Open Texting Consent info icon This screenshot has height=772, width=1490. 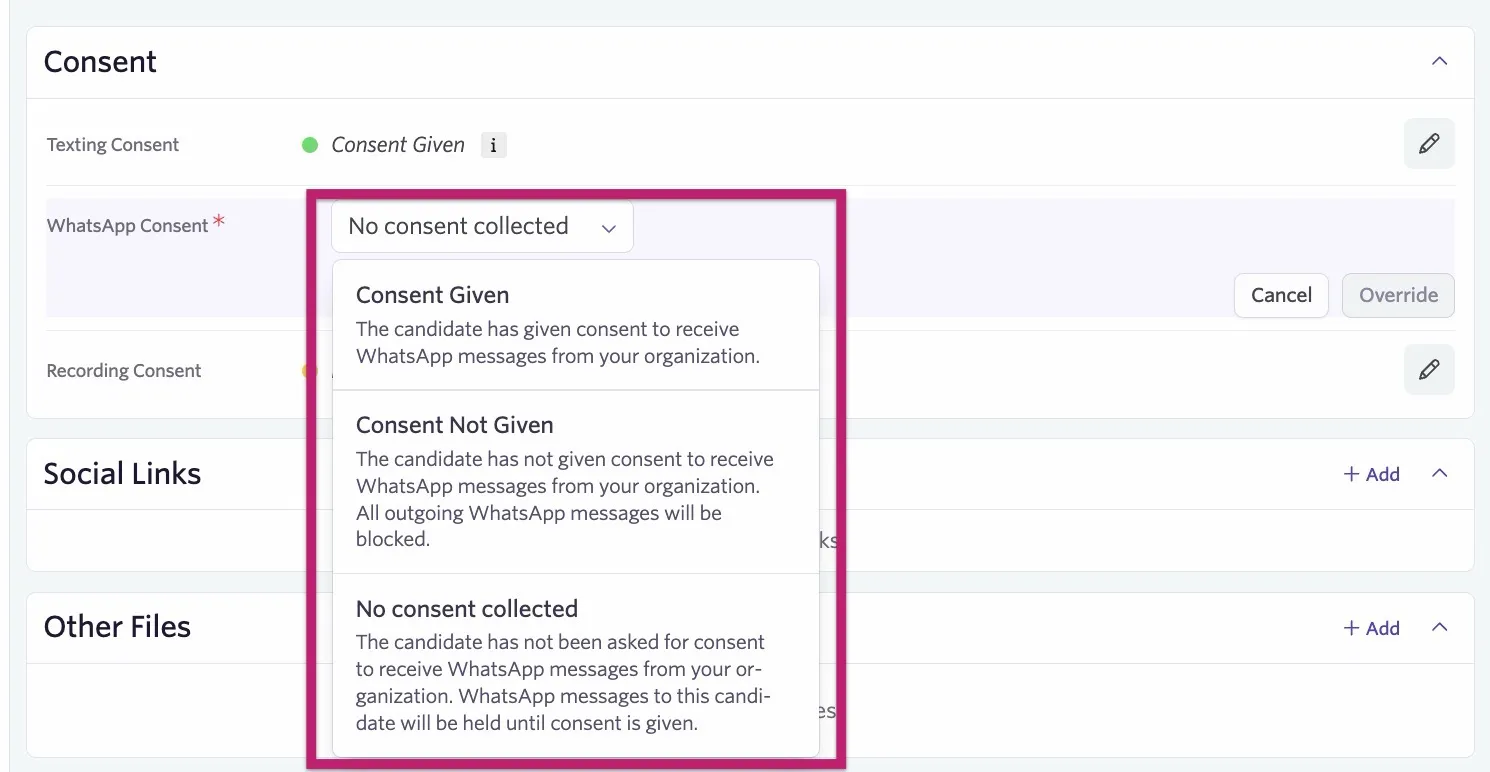pos(493,145)
